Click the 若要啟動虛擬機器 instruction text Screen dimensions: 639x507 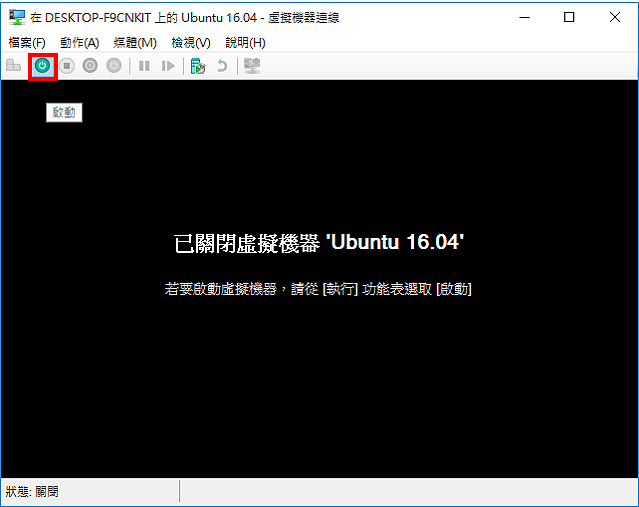click(x=318, y=289)
